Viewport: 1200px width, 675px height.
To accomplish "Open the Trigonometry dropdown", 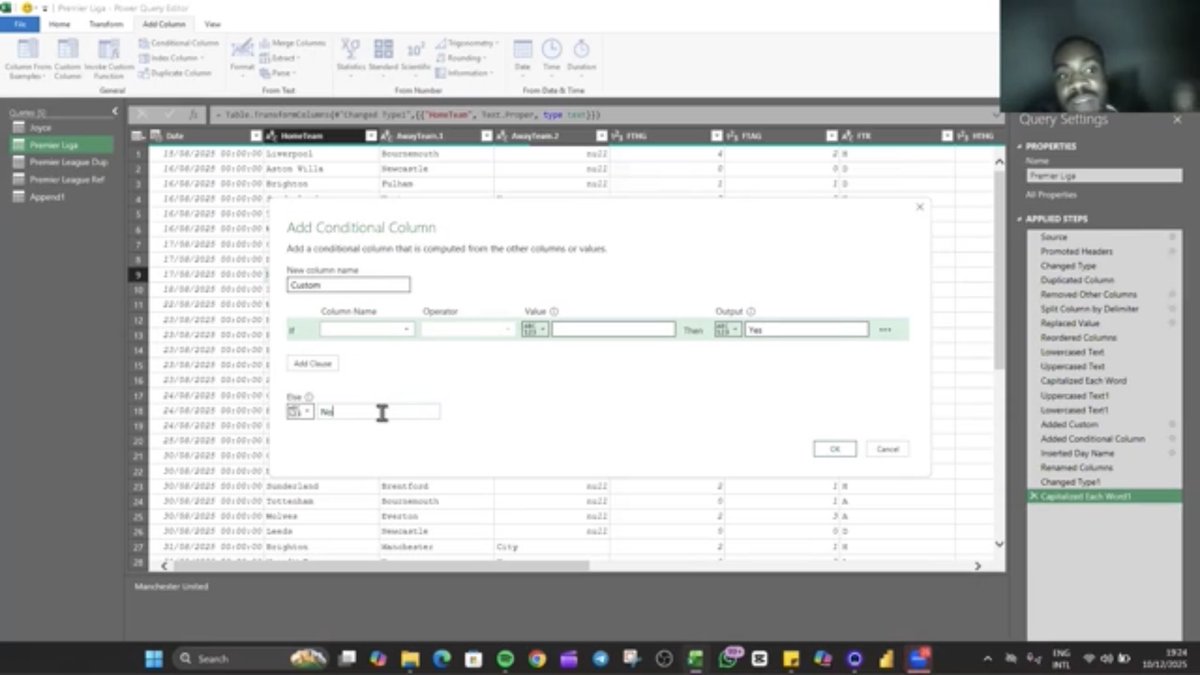I will pyautogui.click(x=466, y=43).
